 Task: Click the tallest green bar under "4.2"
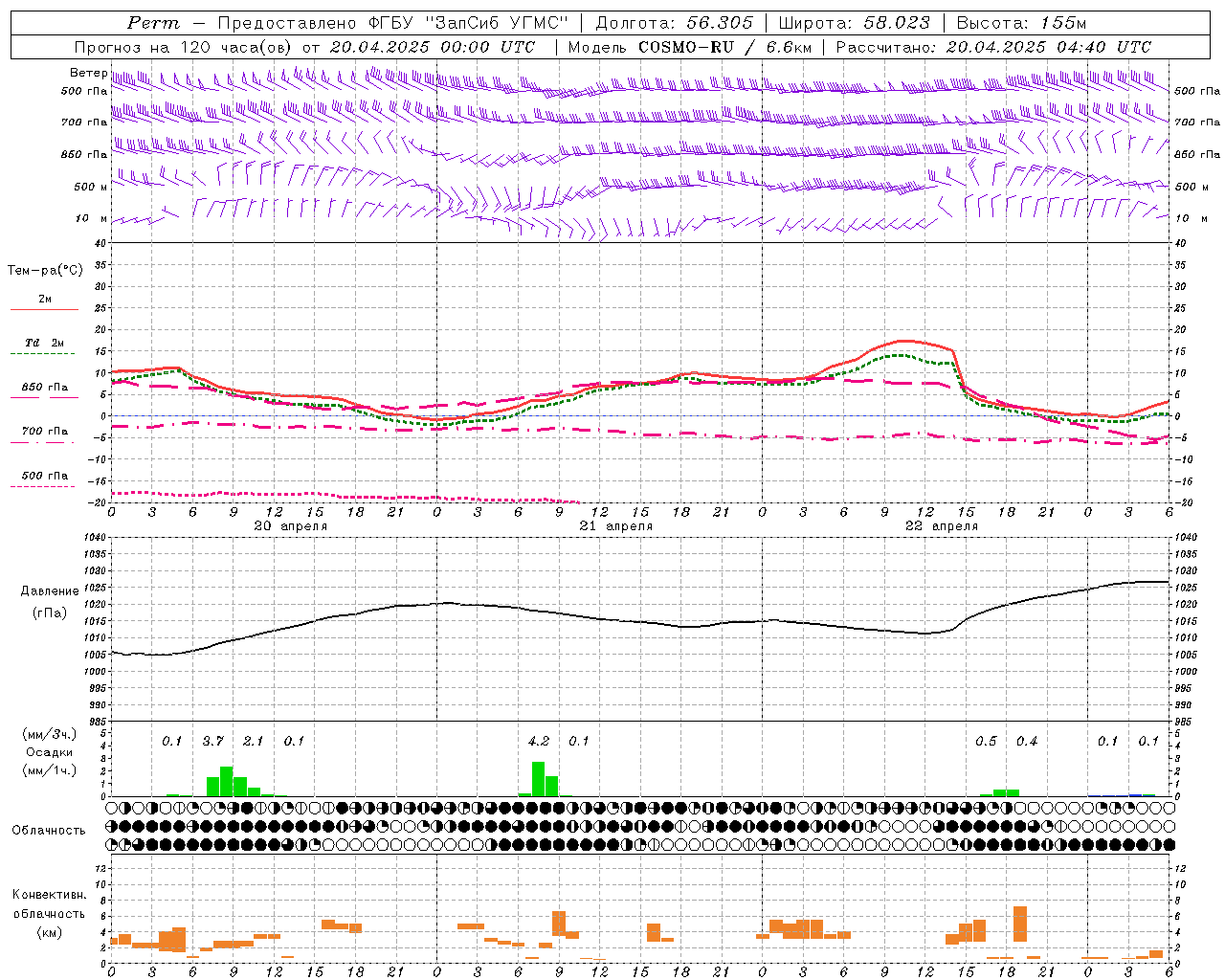tap(539, 779)
